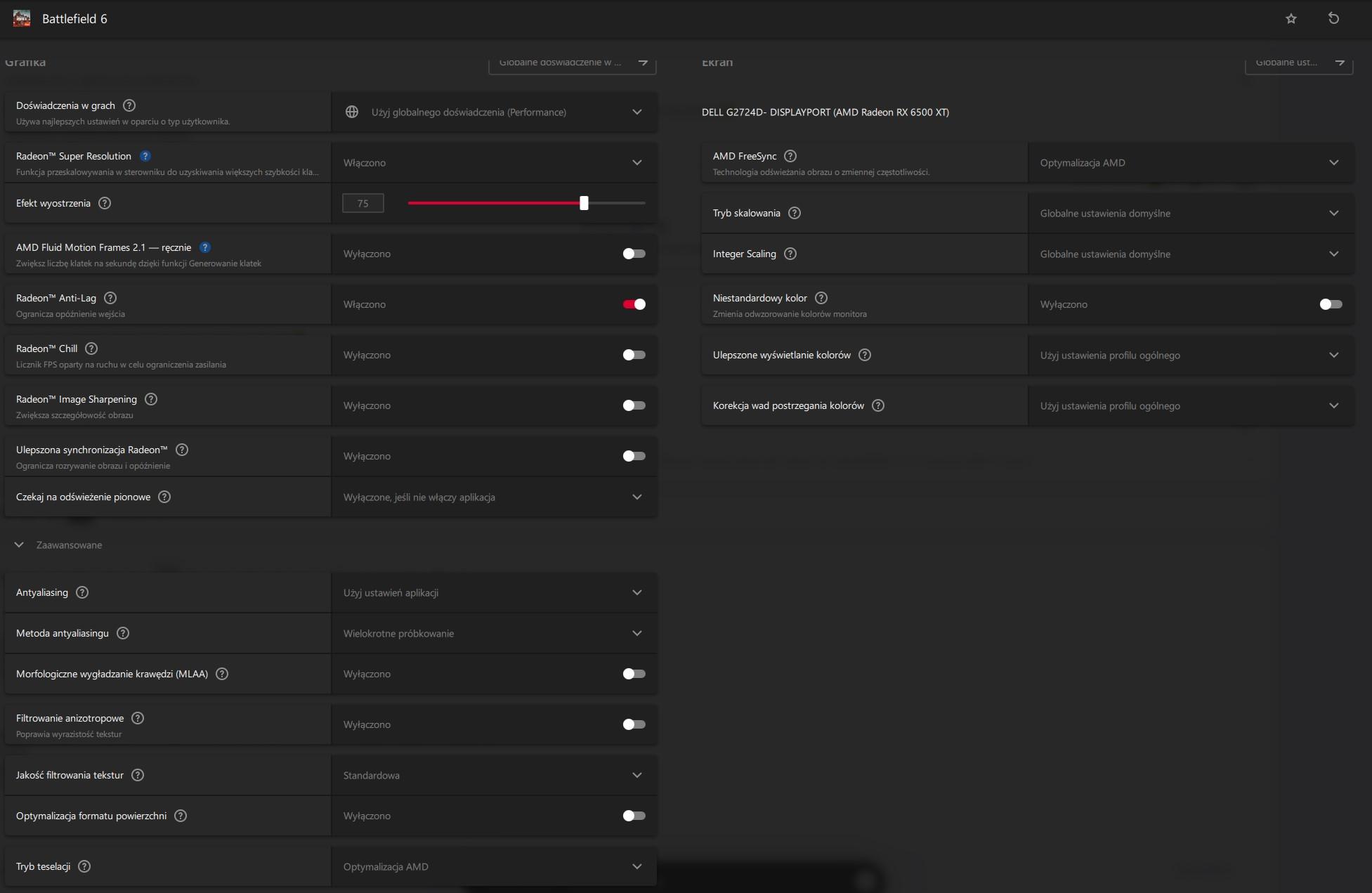Click Battlefield 6 game thumbnail icon
Viewport: 1372px width, 893px height.
pyautogui.click(x=22, y=19)
